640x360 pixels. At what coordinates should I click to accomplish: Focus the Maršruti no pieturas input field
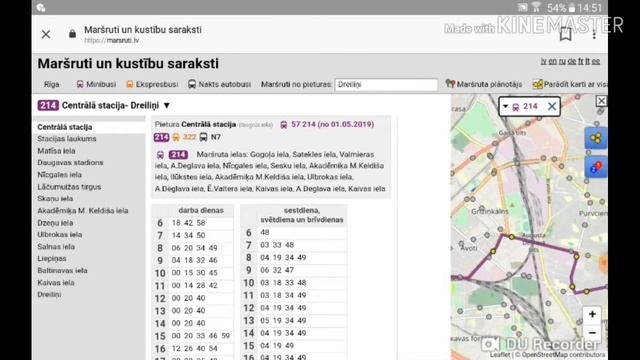386,84
